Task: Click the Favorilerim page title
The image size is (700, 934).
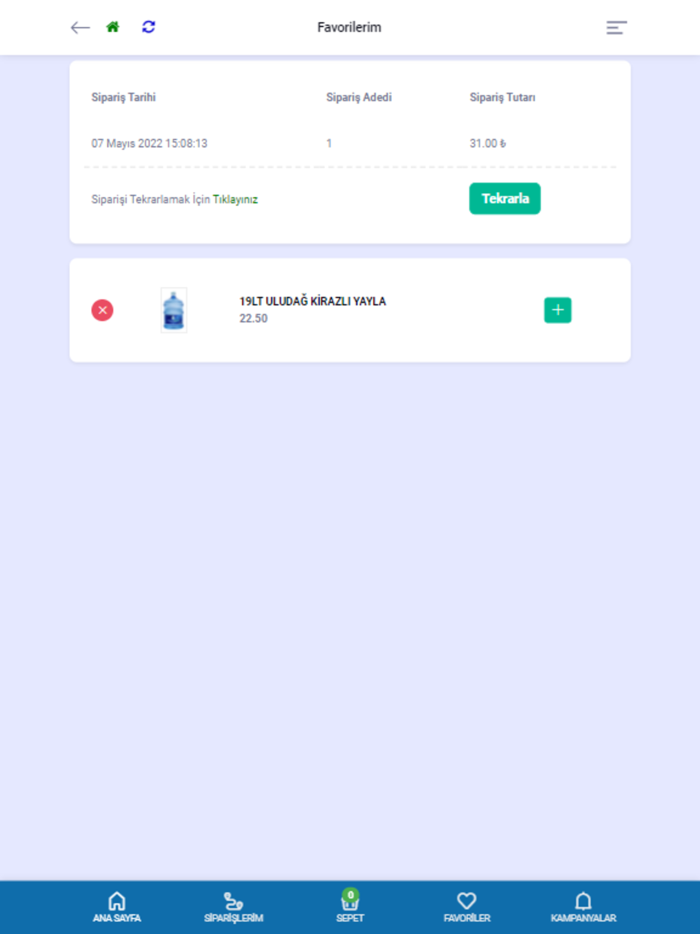Action: (349, 27)
